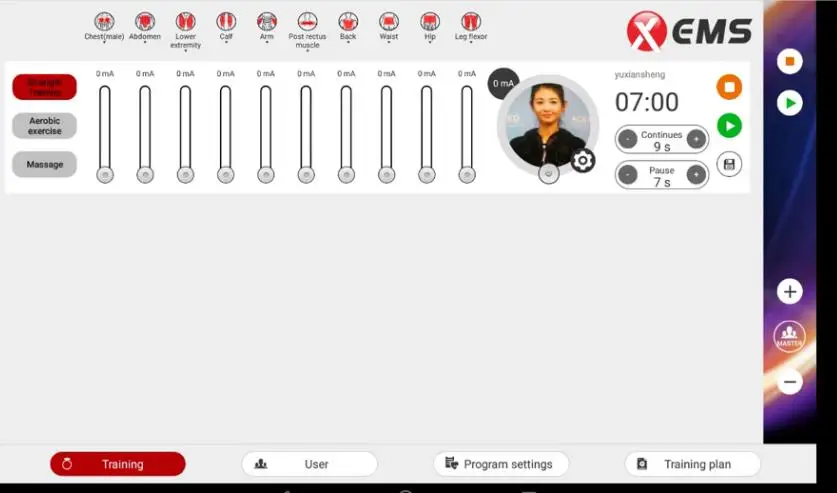Click the dark 0 mA total badge
Screen dimensions: 837x493
point(503,83)
